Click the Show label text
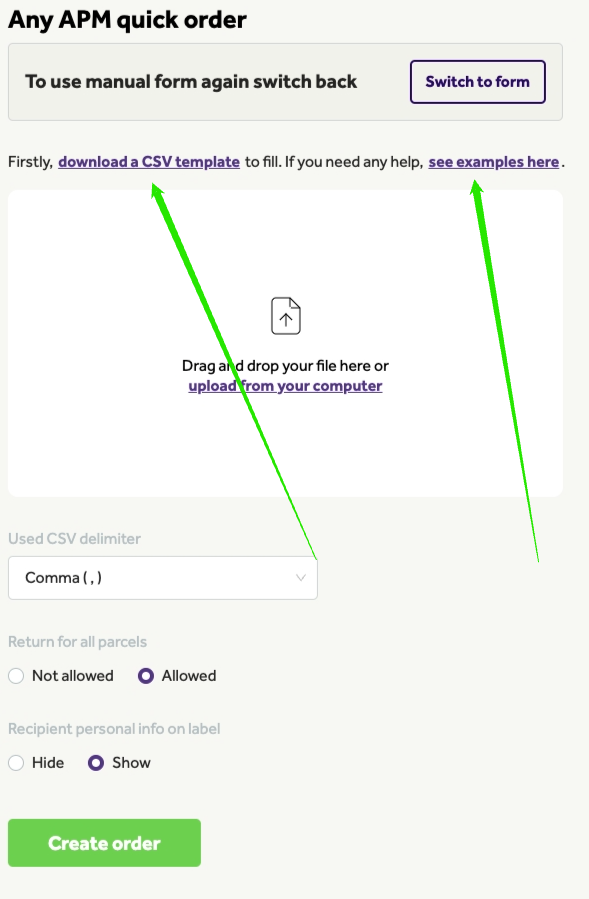The height and width of the screenshot is (899, 589). click(131, 763)
